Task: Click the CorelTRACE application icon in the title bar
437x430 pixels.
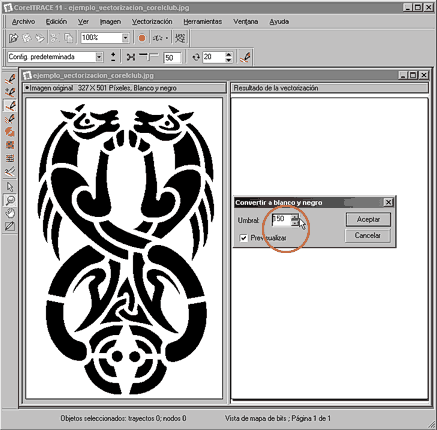Action: [x=7, y=7]
